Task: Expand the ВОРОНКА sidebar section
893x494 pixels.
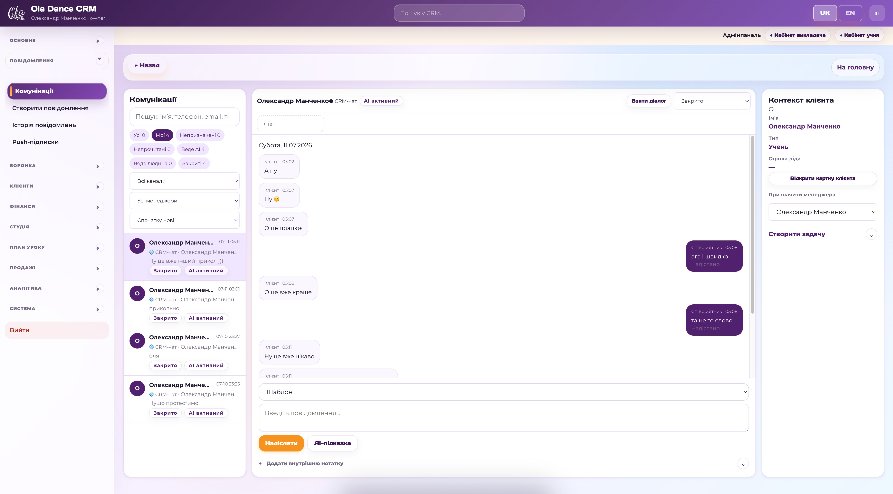Action: (55, 166)
